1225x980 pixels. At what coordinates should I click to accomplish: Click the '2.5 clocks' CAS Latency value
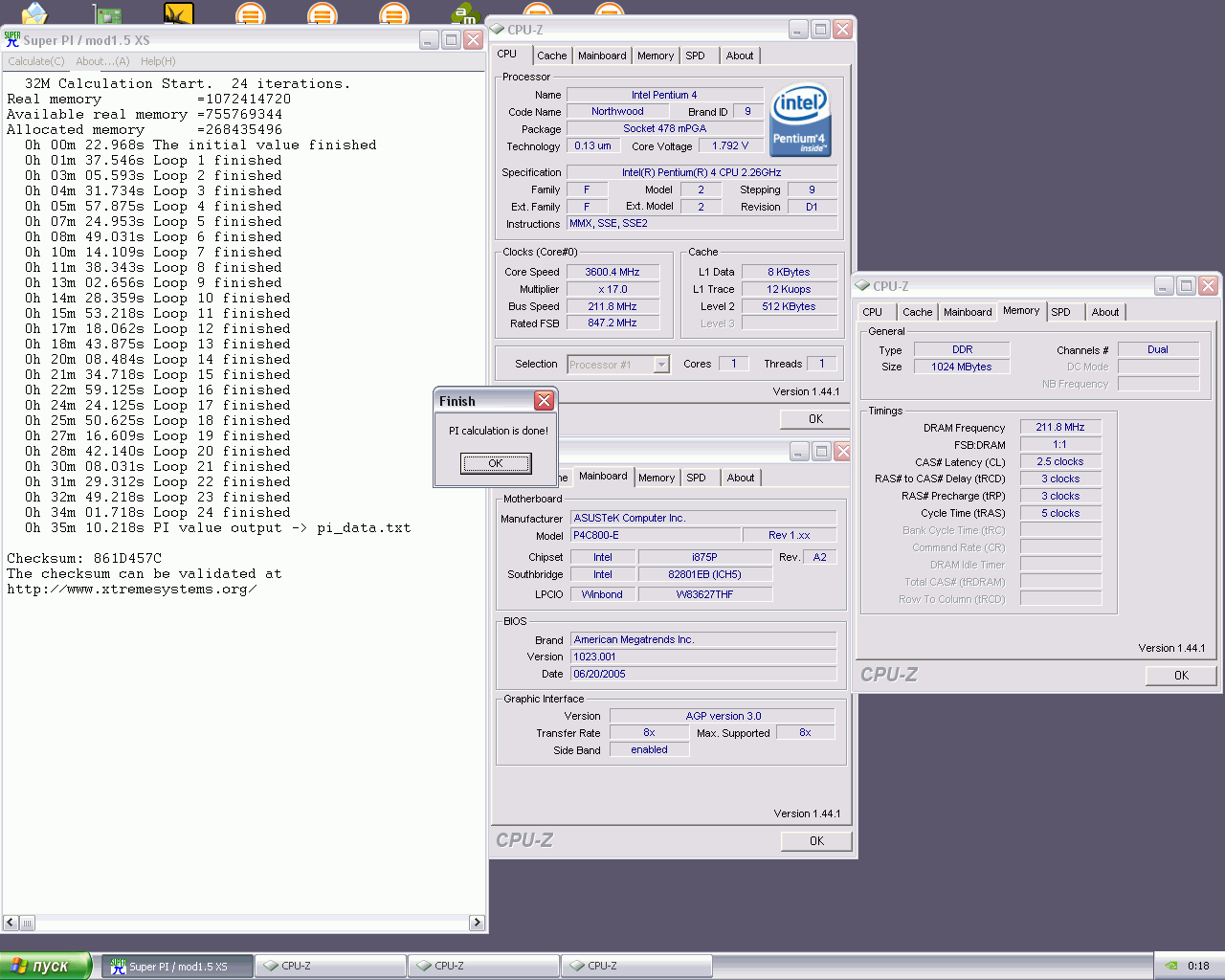point(1060,461)
